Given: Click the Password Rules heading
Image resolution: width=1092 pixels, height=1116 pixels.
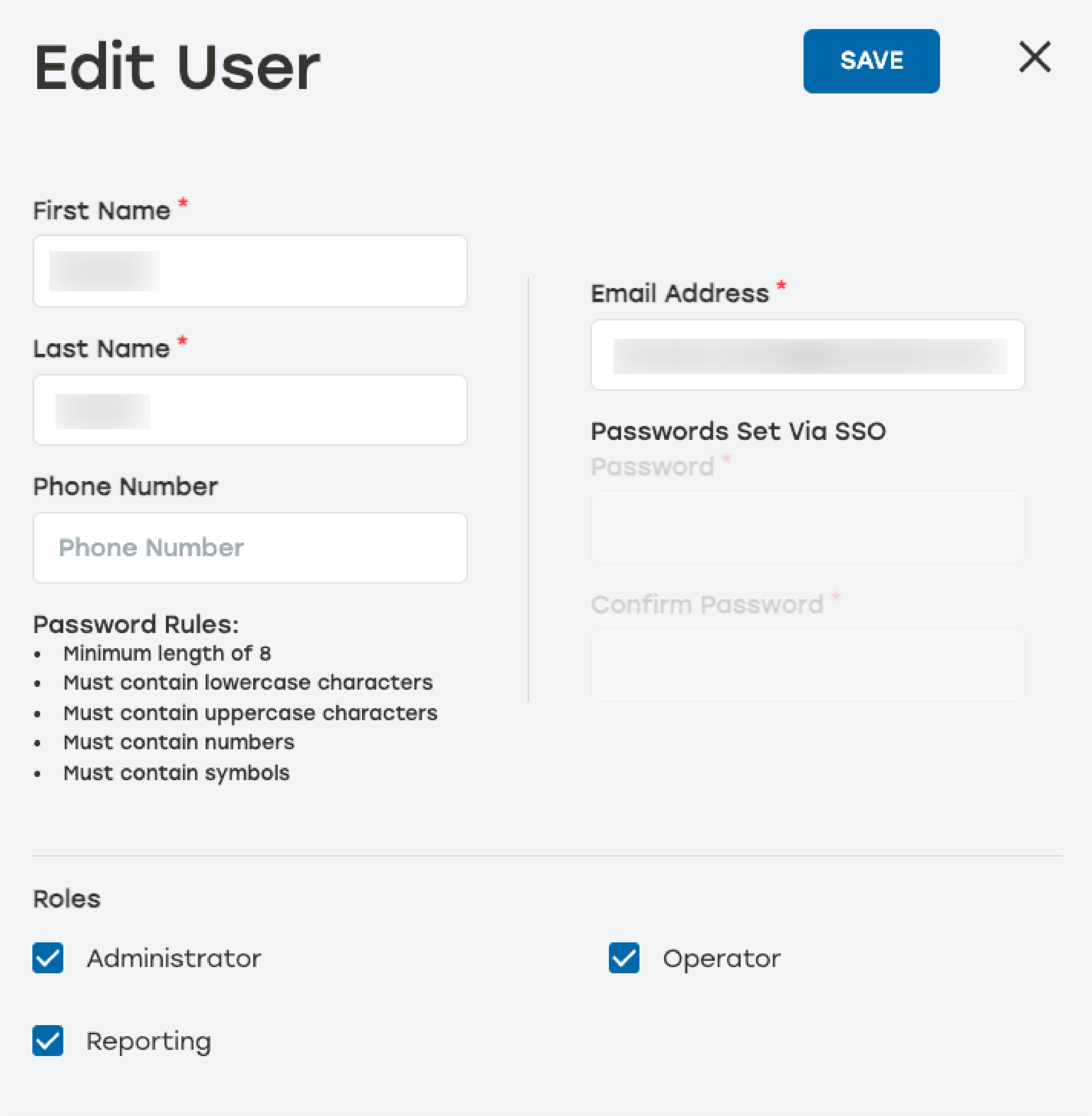Looking at the screenshot, I should coord(136,624).
